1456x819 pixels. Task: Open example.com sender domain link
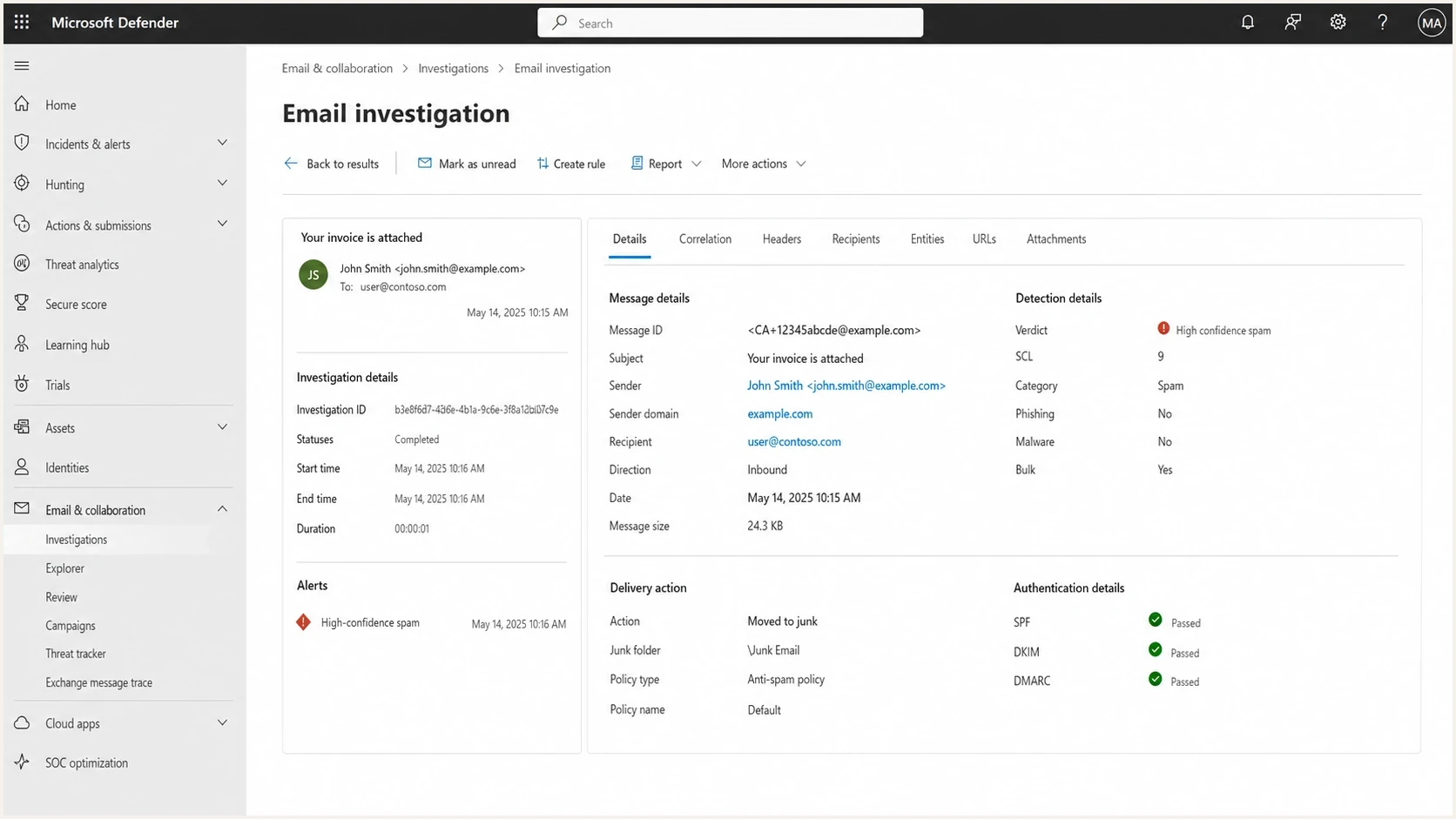780,414
